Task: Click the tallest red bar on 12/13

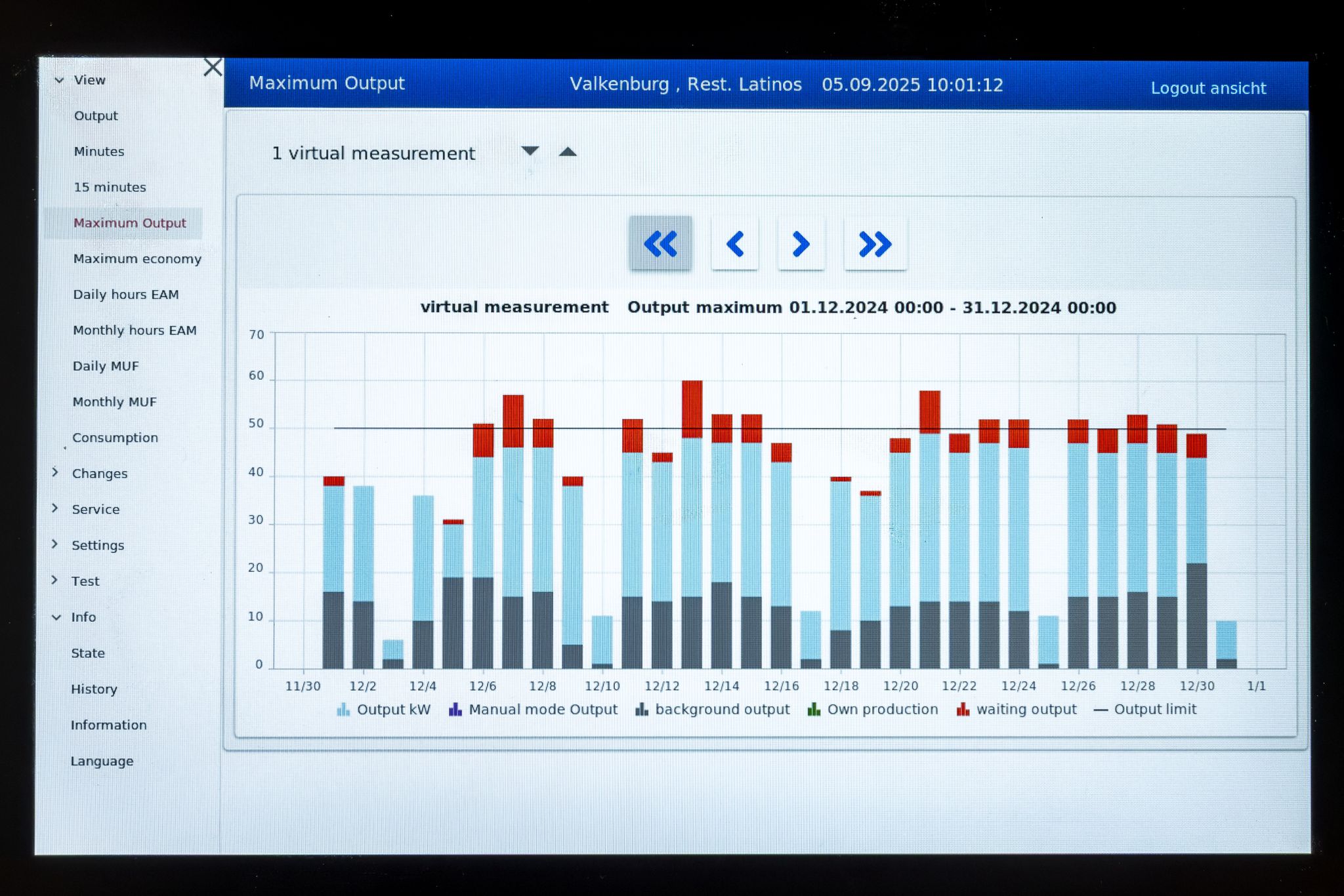Action: (x=692, y=409)
